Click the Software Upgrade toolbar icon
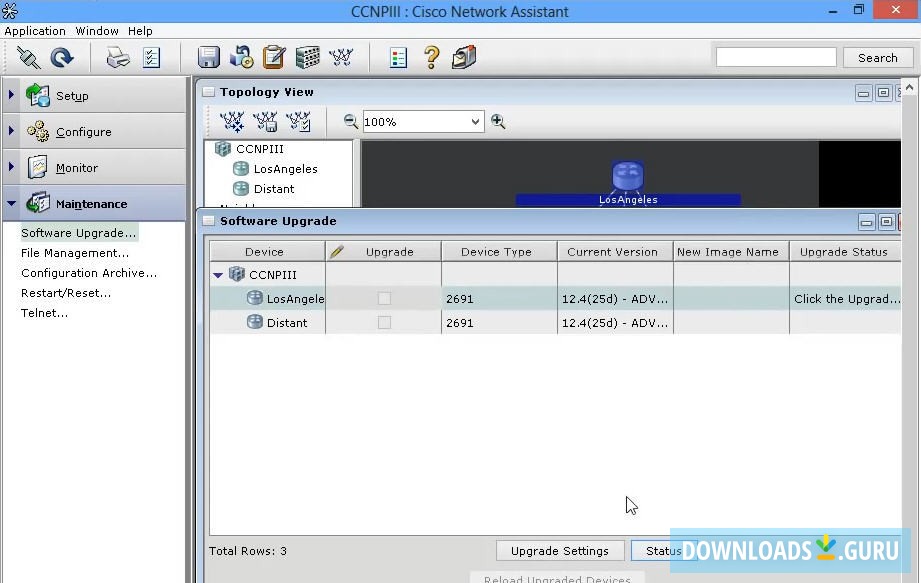 pyautogui.click(x=241, y=58)
